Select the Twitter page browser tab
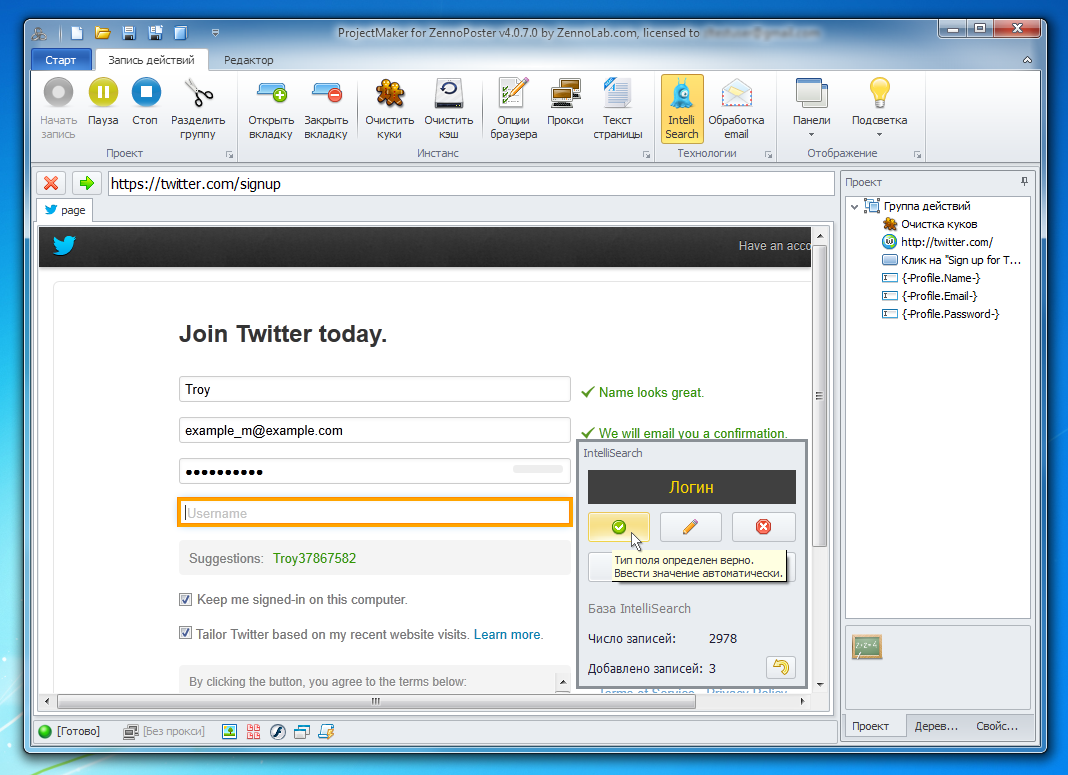Image resolution: width=1068 pixels, height=775 pixels. pyautogui.click(x=65, y=210)
